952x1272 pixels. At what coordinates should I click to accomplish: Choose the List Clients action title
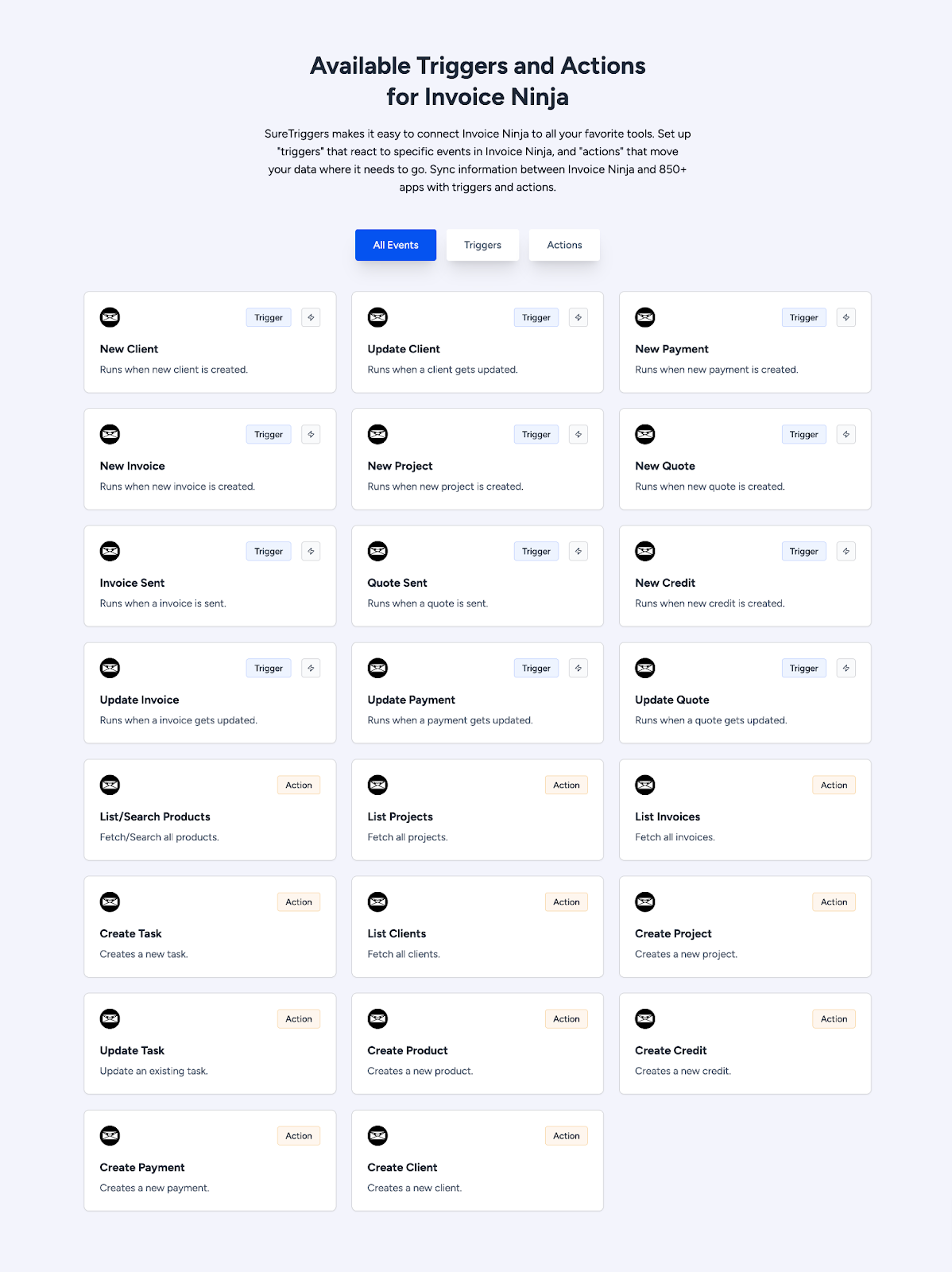(x=397, y=933)
